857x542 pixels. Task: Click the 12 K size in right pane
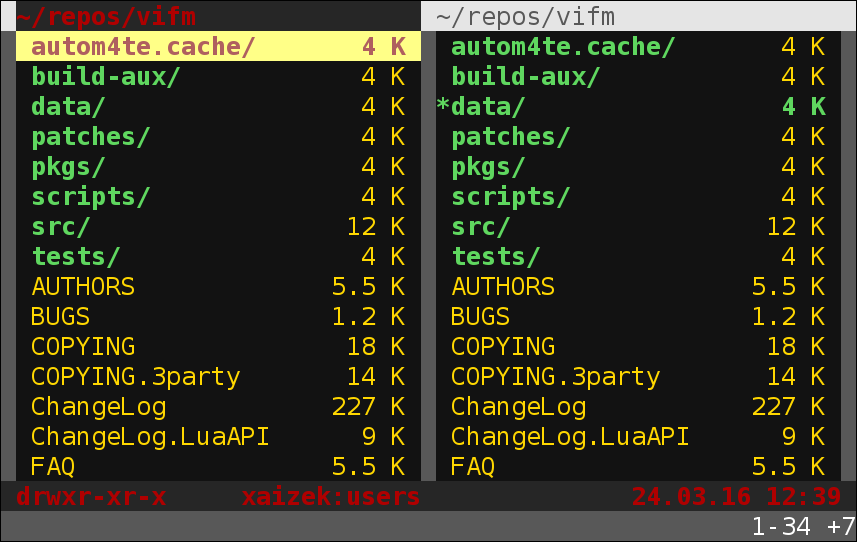796,227
